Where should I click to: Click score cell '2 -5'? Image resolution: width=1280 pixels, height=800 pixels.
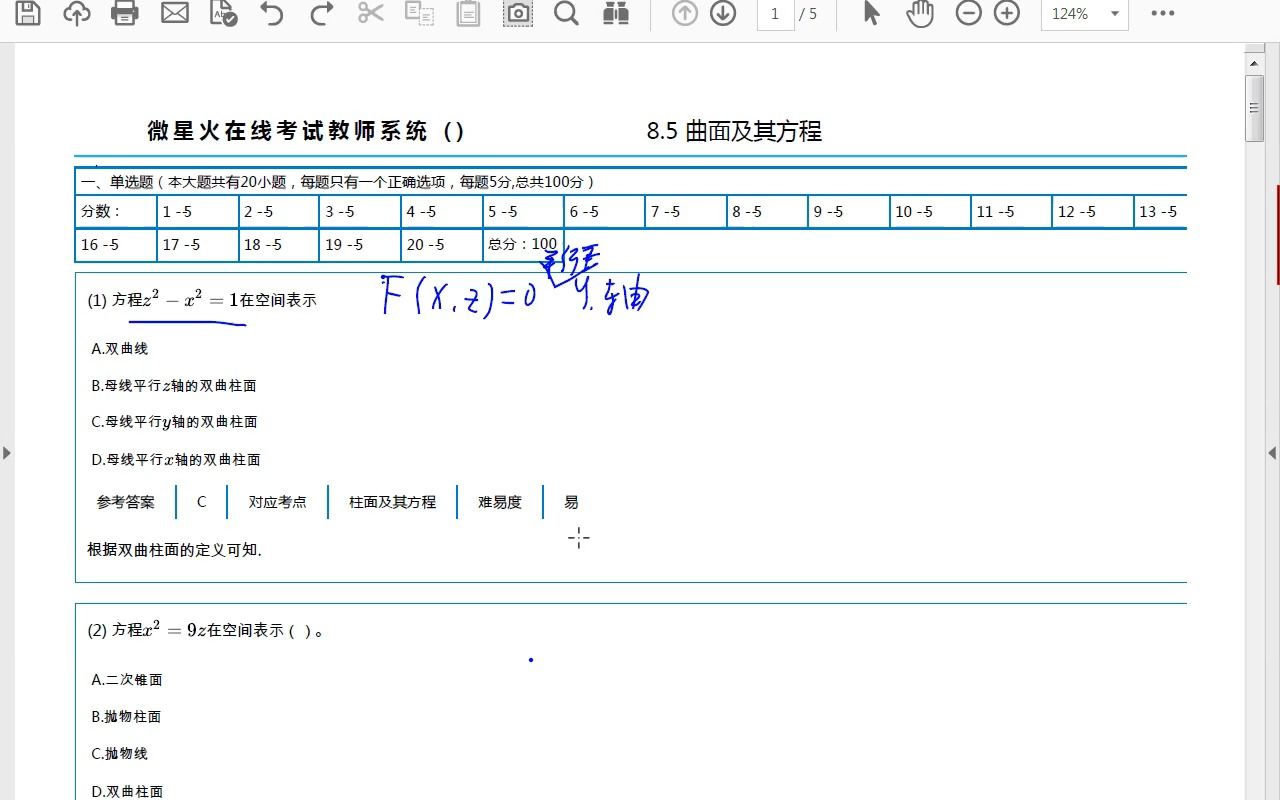(x=278, y=212)
